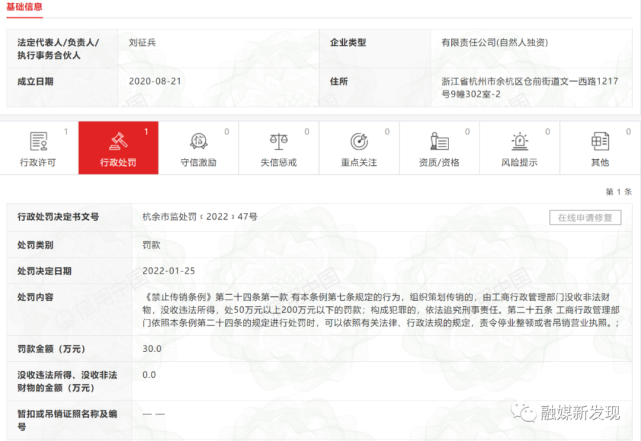Viewport: 641px width, 441px height.
Task: Click the document number 杭余市监处罚〔2022〕47号
Action: [x=200, y=217]
